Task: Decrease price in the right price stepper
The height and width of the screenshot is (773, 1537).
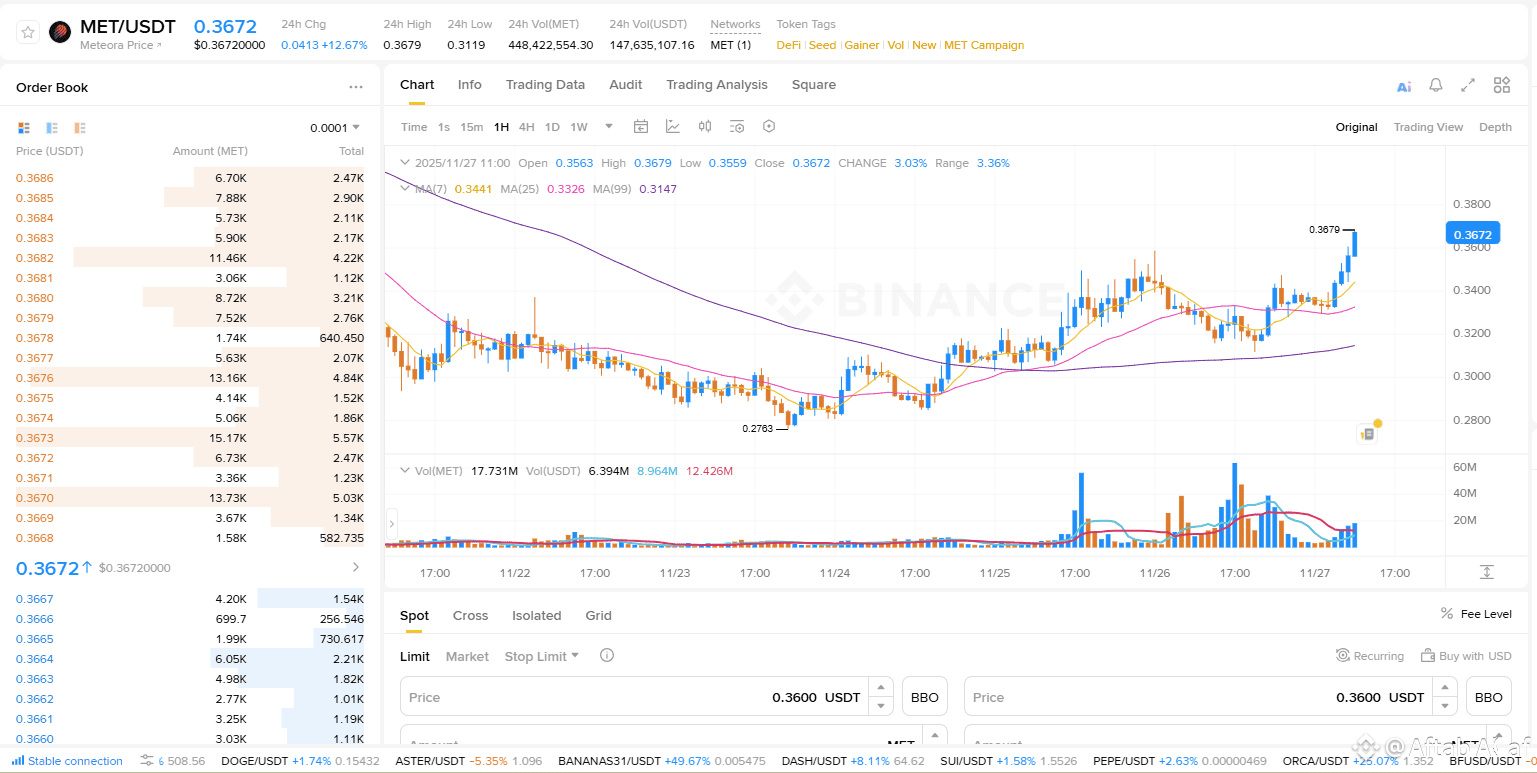Action: point(1444,706)
